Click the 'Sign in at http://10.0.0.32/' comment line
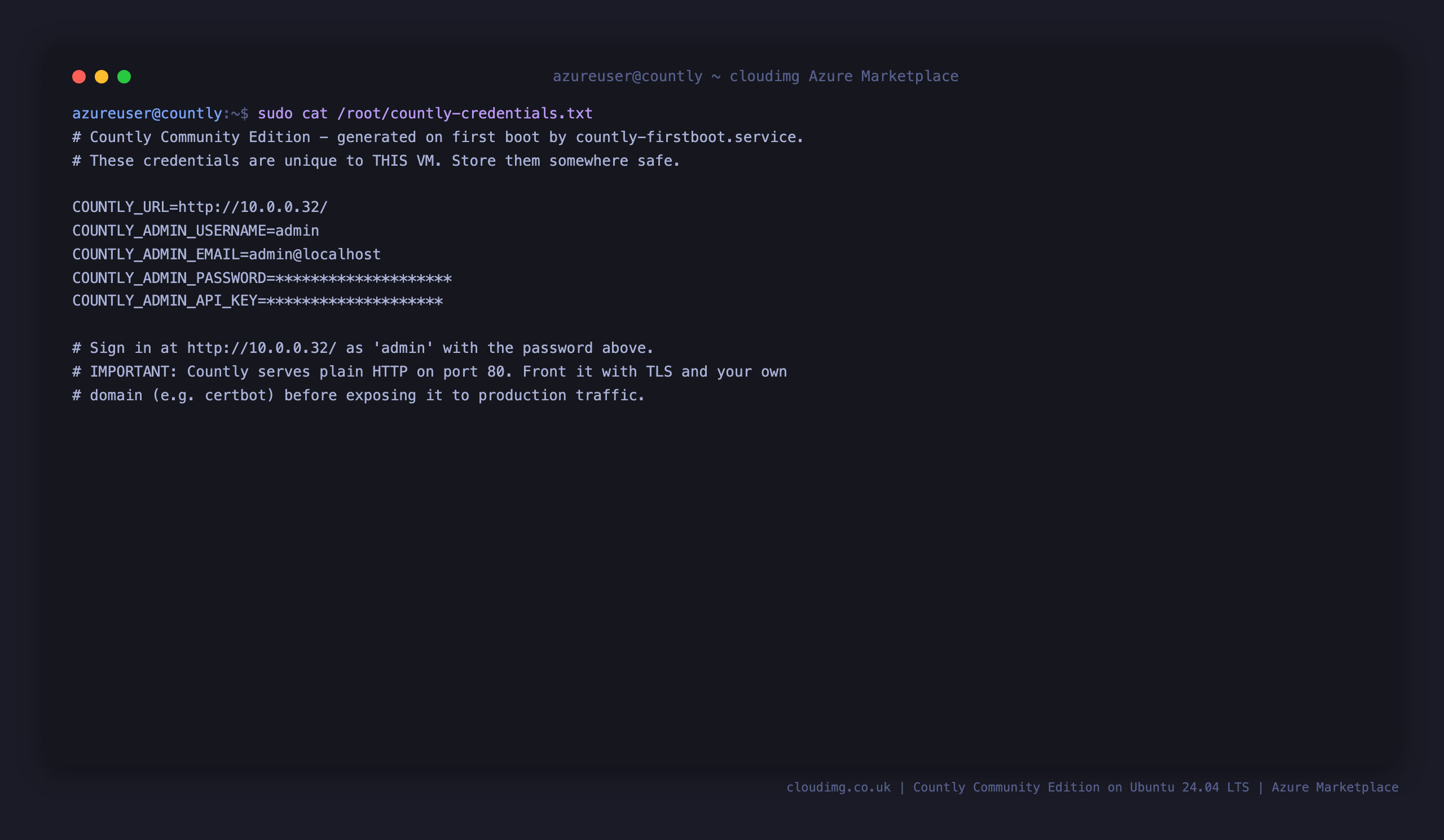1444x840 pixels. pyautogui.click(x=363, y=348)
